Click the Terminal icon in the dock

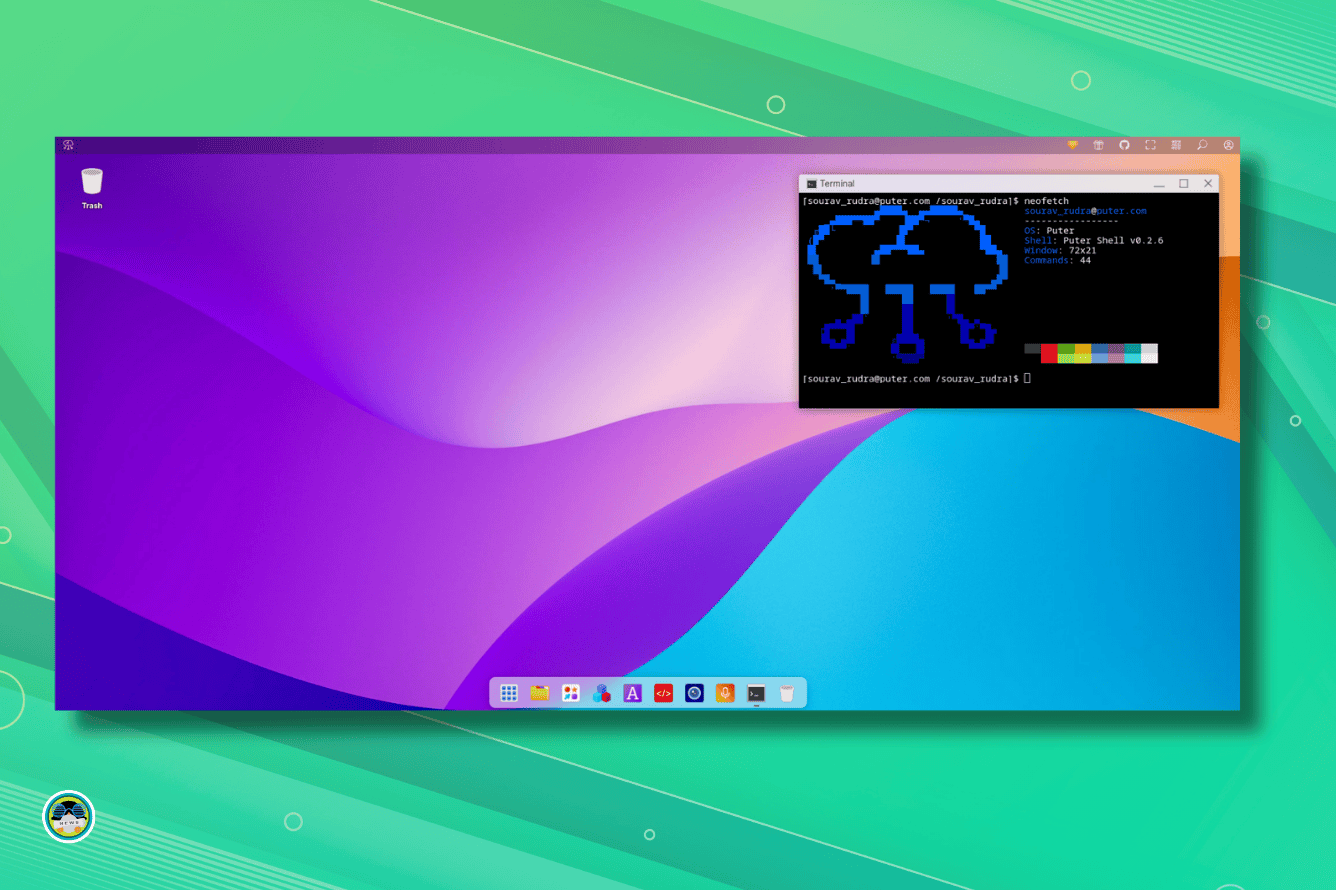pyautogui.click(x=756, y=693)
